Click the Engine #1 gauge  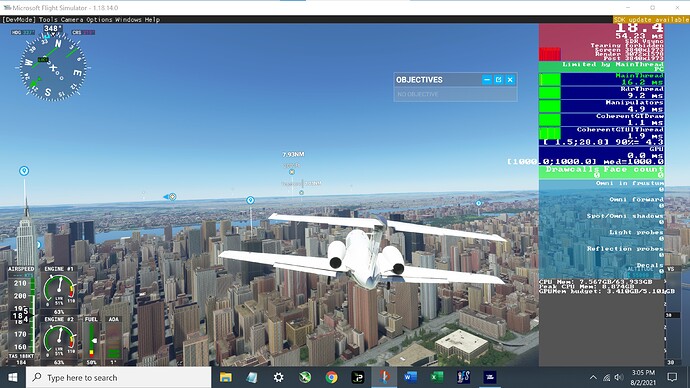(59, 290)
